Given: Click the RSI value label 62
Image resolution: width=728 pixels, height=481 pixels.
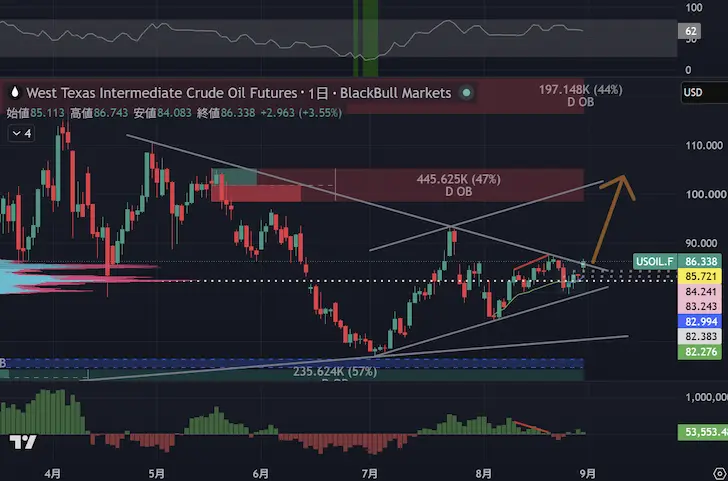Looking at the screenshot, I should click(690, 31).
